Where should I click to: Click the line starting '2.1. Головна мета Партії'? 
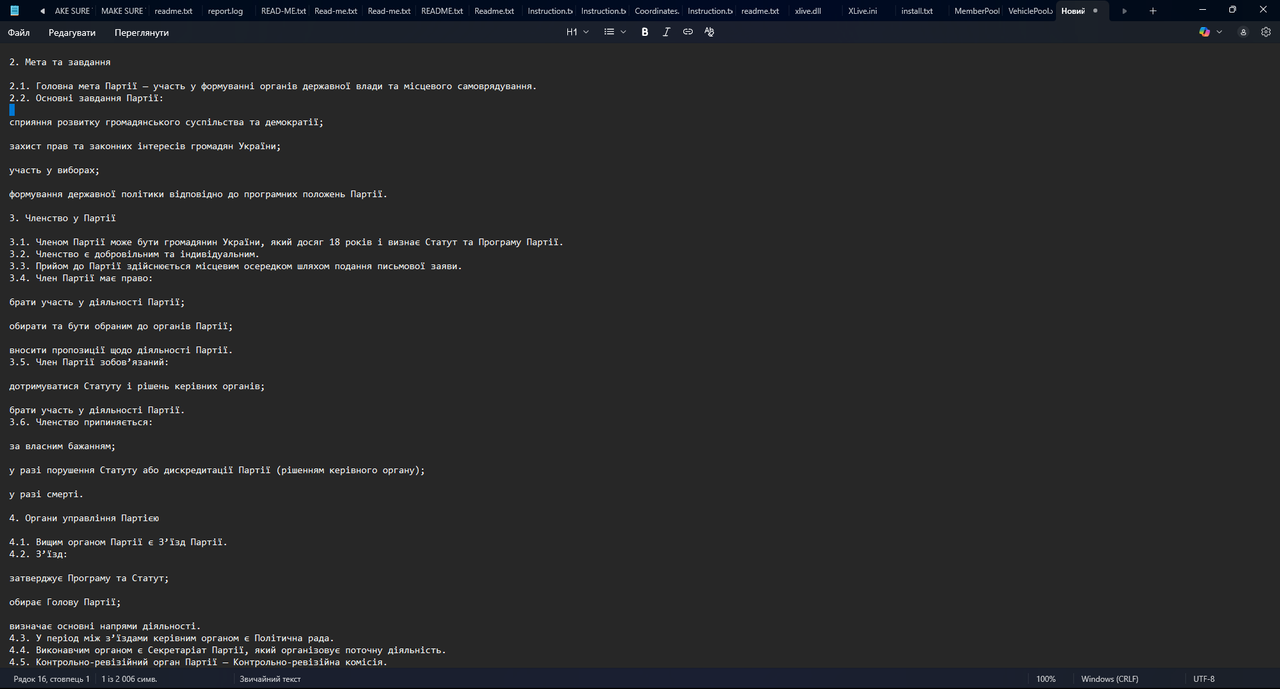pyautogui.click(x=273, y=86)
